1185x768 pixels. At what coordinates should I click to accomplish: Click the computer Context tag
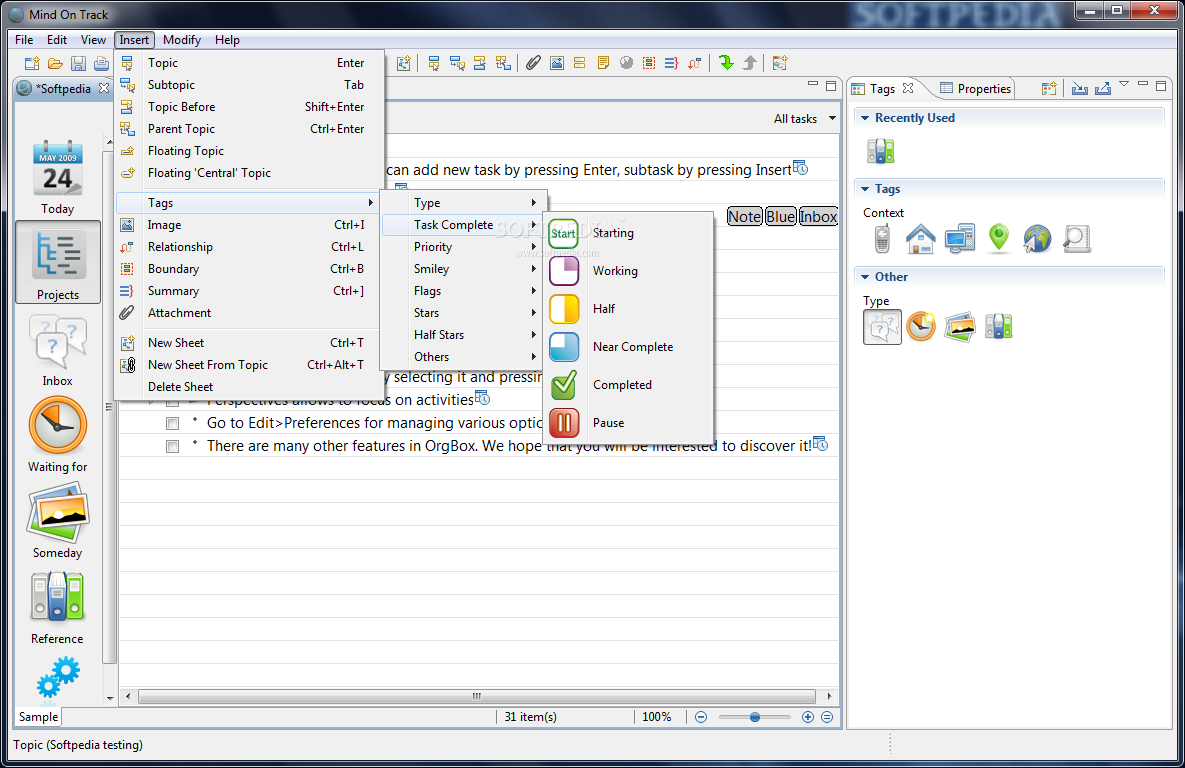pyautogui.click(x=960, y=239)
